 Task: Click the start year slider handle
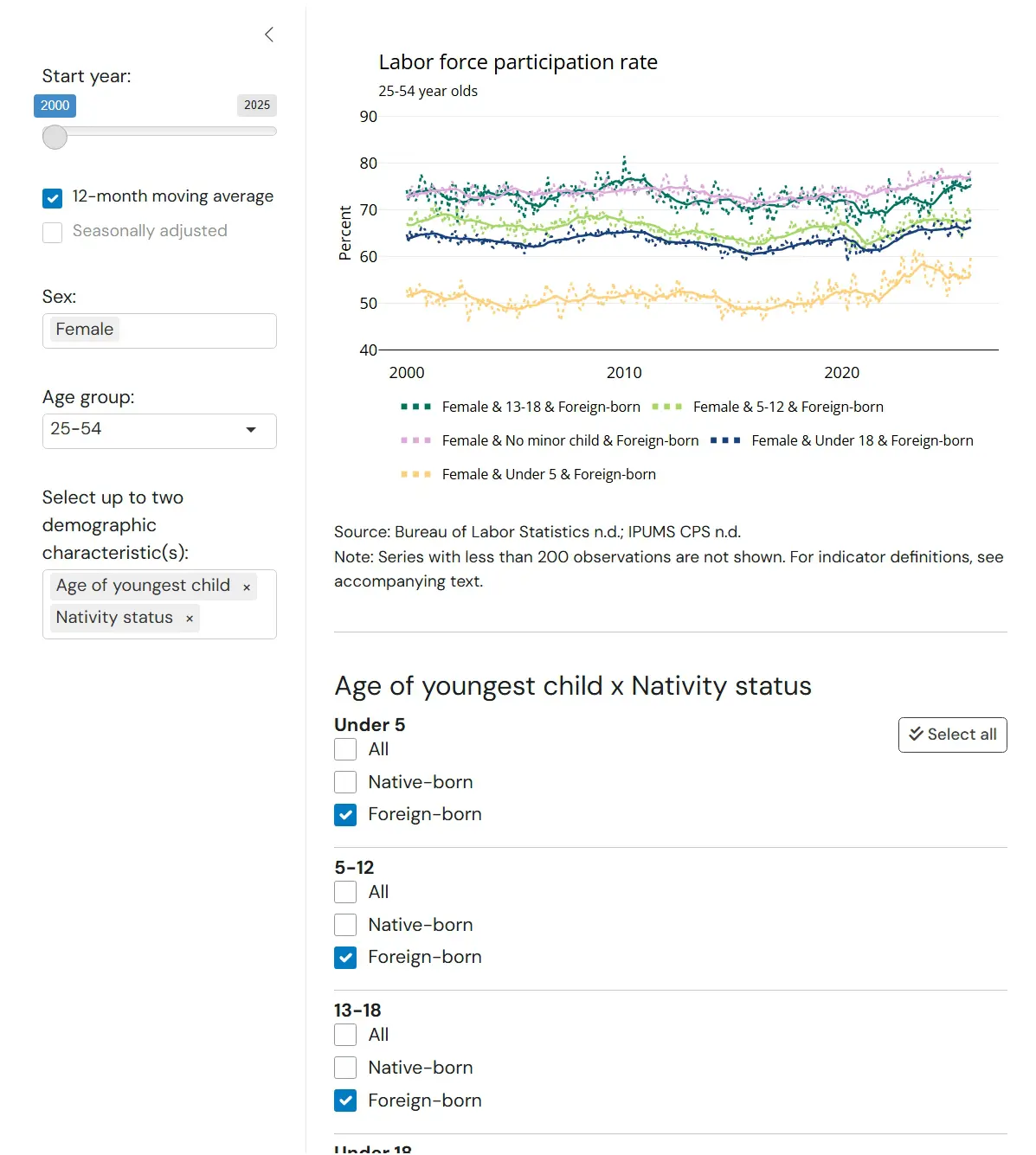coord(55,136)
